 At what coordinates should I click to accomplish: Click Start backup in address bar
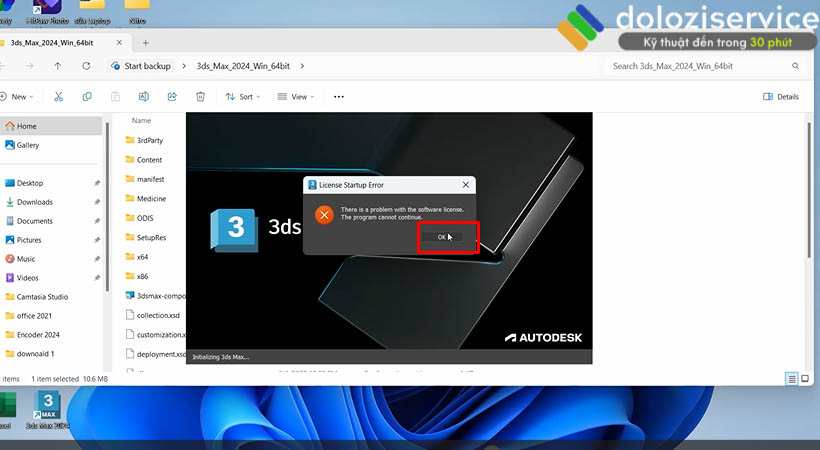click(146, 66)
